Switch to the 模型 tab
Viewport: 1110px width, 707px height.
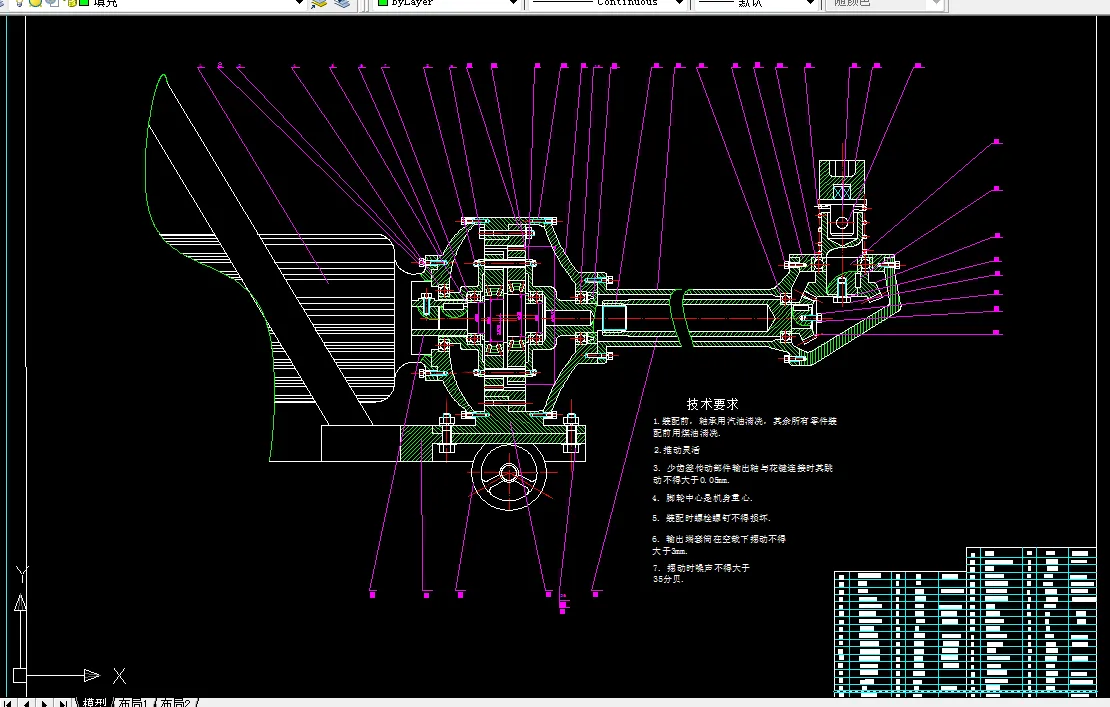(x=94, y=703)
